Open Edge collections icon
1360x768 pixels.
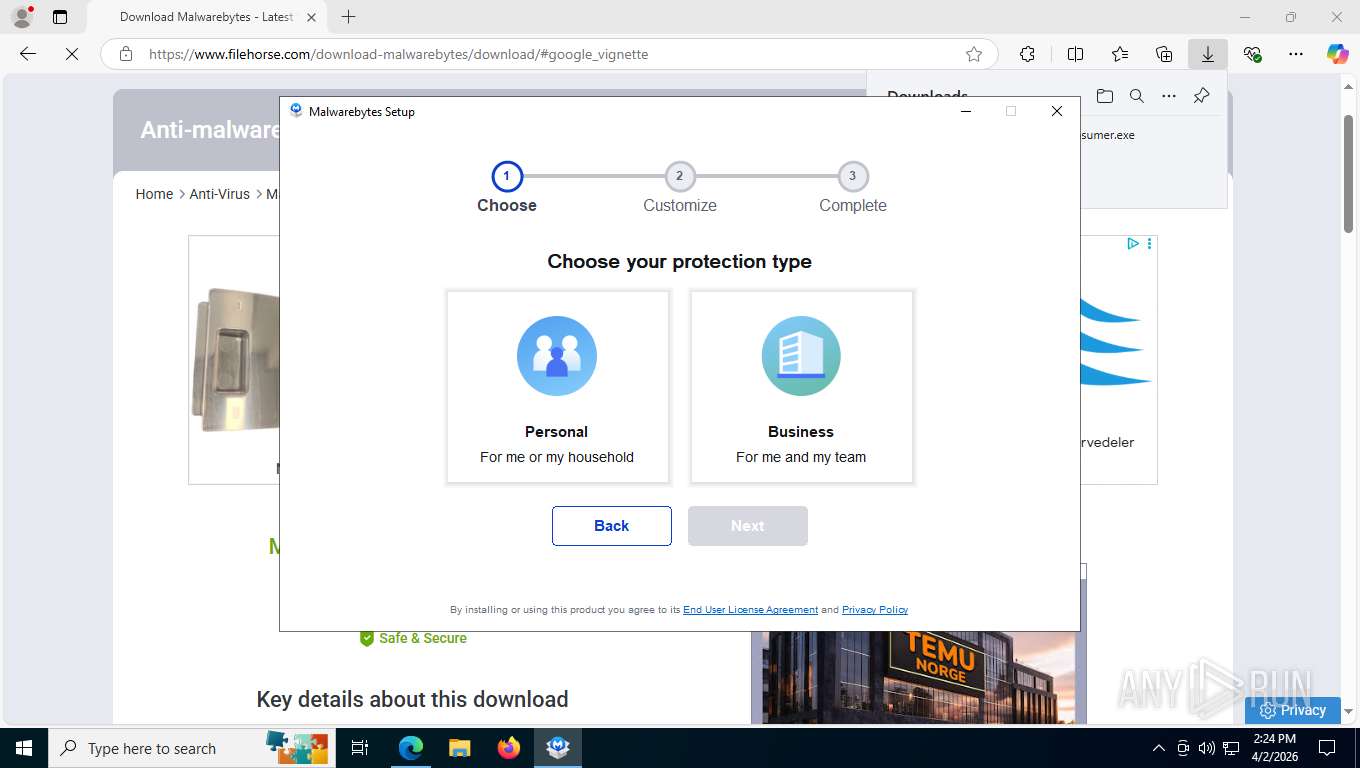point(1164,54)
